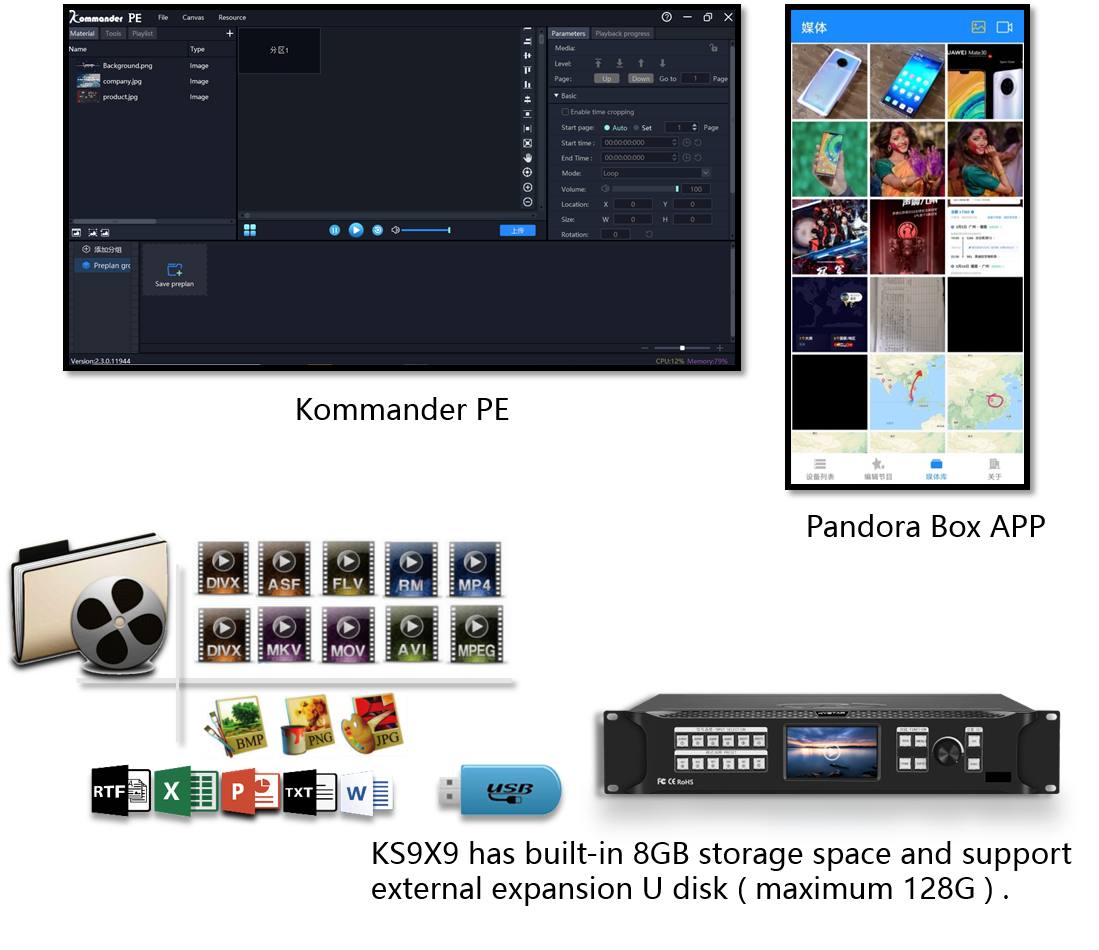
Task: Click the fit-to-window crossed square tool
Action: pos(528,143)
